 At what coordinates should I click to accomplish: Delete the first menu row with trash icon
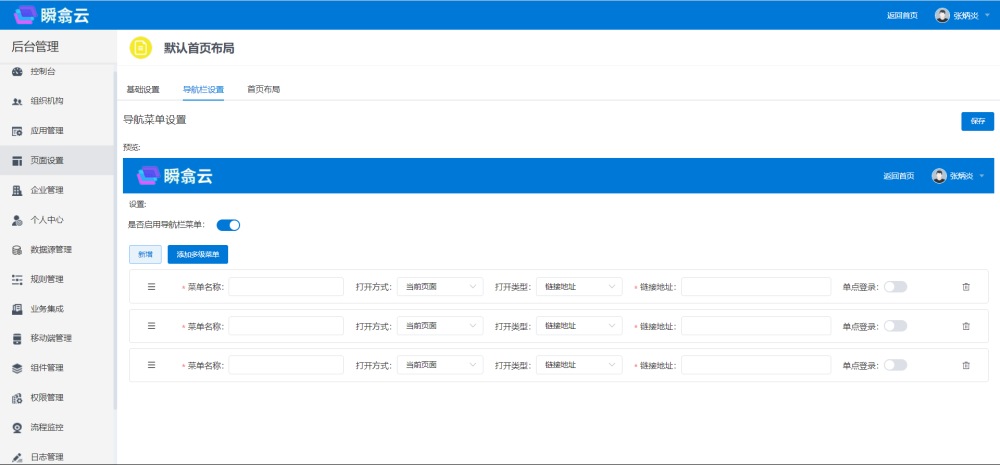coord(965,287)
